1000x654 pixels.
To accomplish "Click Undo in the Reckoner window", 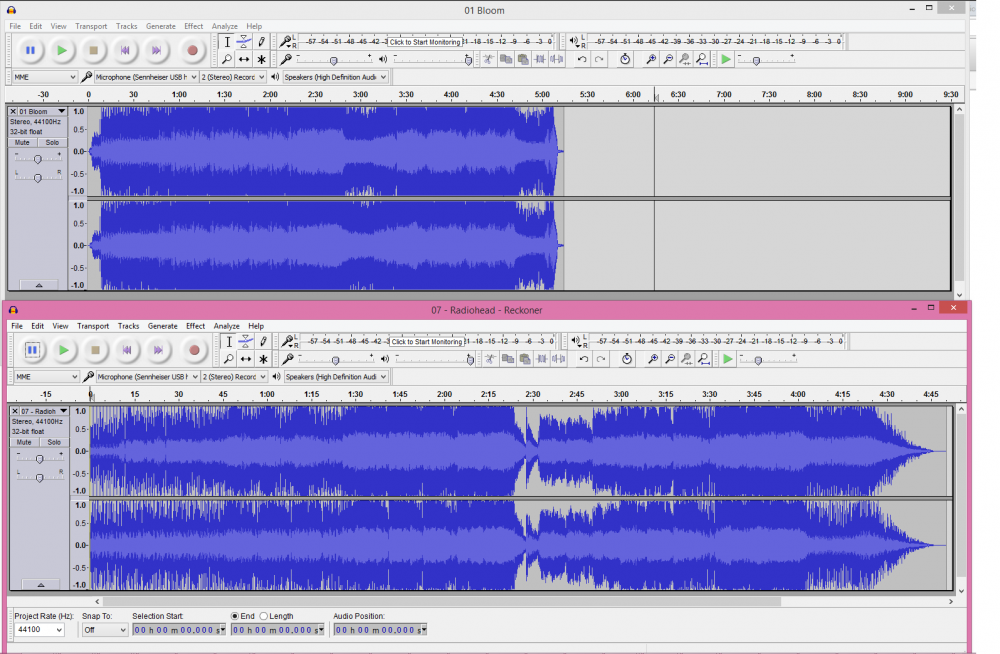I will click(x=584, y=359).
